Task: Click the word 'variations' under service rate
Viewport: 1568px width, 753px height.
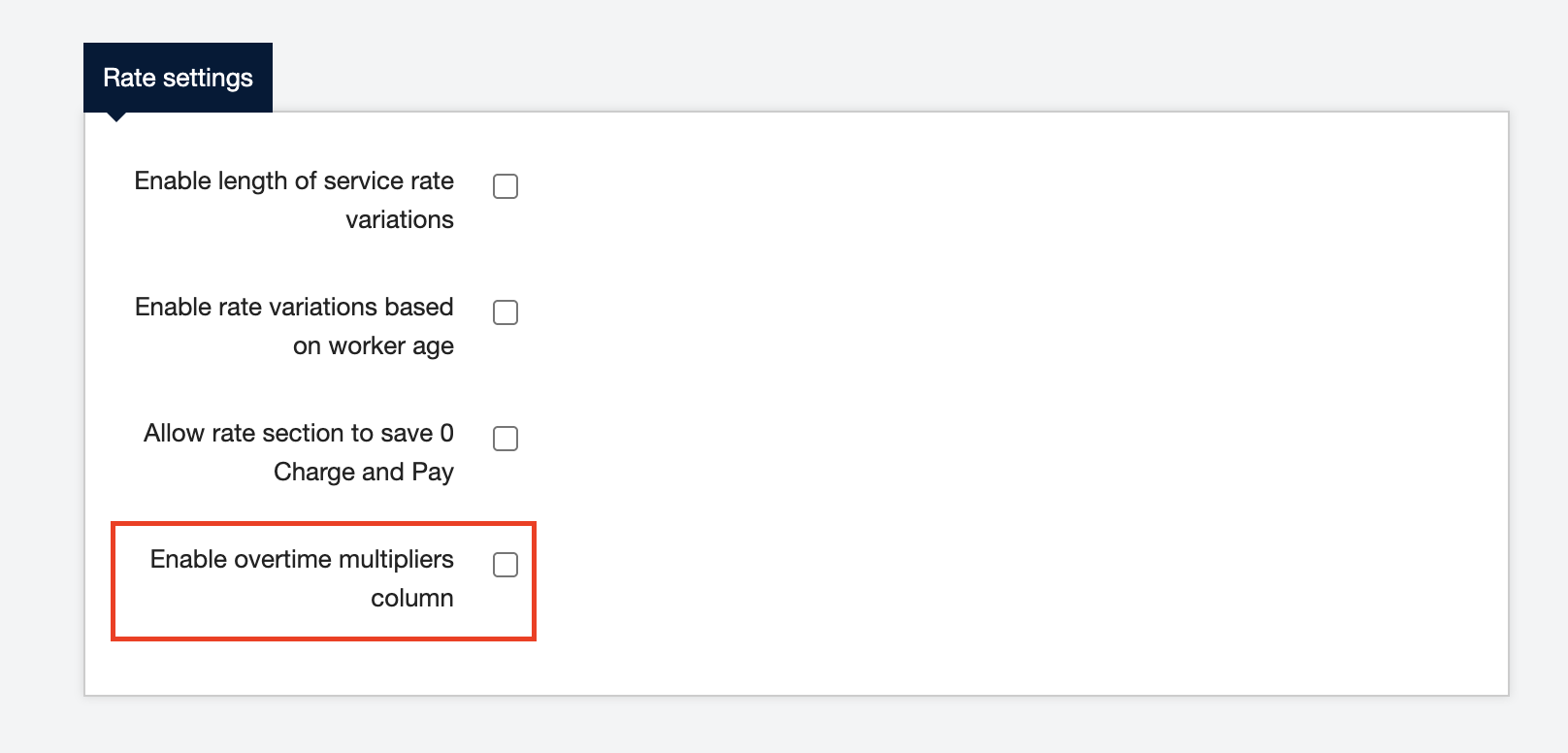Action: (x=399, y=220)
